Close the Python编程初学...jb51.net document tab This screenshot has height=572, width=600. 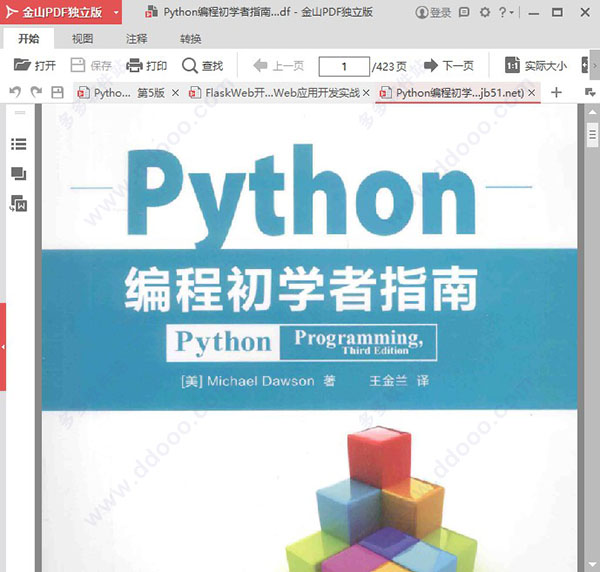tap(532, 93)
